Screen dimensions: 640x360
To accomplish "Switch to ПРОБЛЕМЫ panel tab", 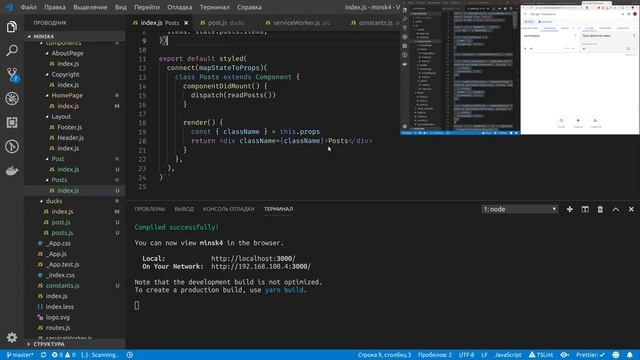I will pos(150,209).
